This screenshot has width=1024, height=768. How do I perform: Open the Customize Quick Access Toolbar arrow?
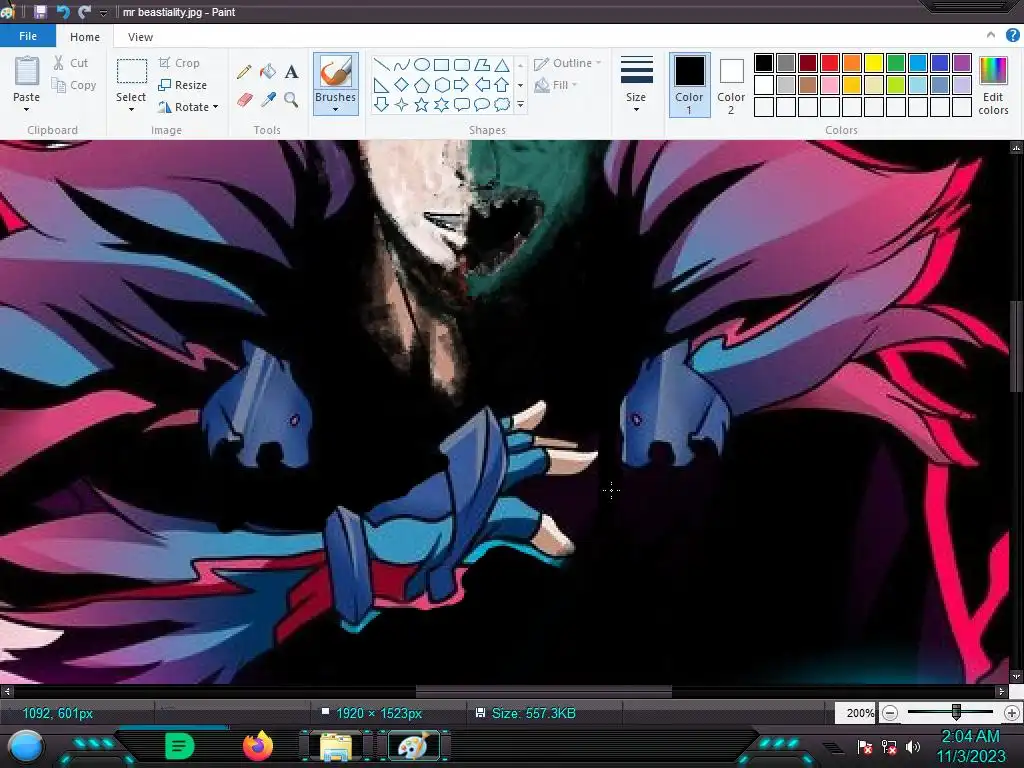tap(103, 12)
